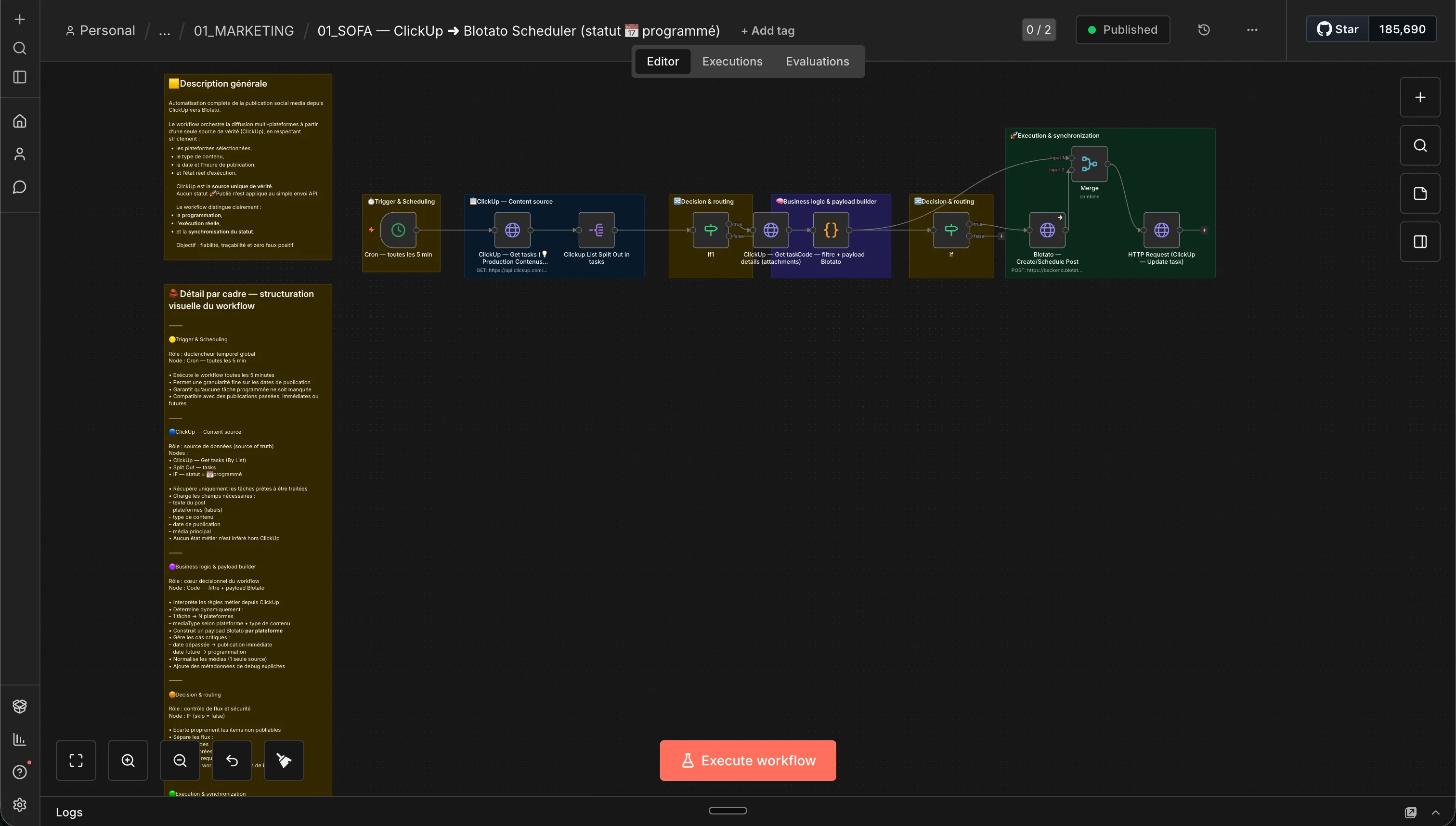
Task: Switch to the Editor tab
Action: point(663,61)
